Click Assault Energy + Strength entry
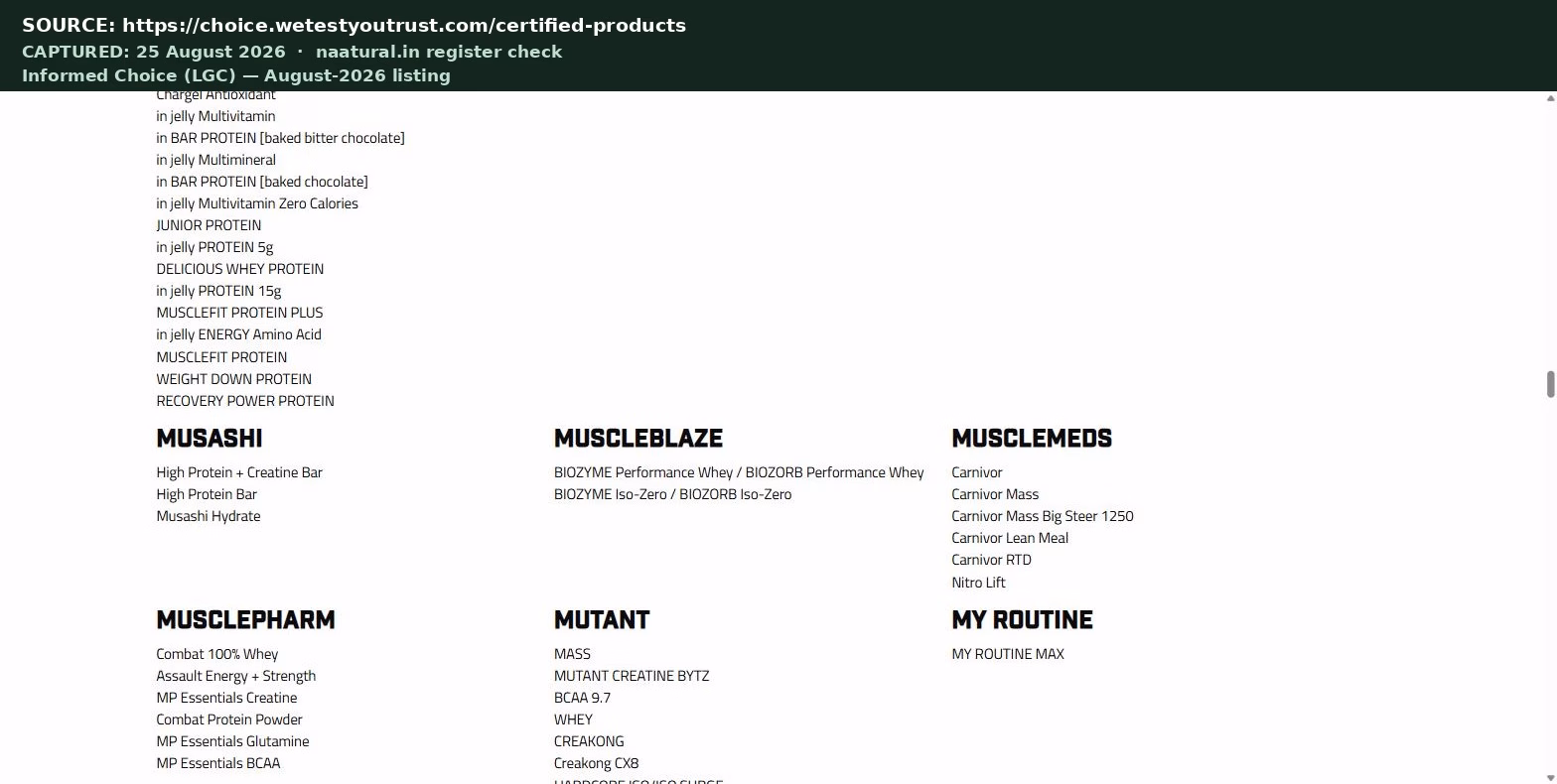1557x784 pixels. pyautogui.click(x=236, y=676)
